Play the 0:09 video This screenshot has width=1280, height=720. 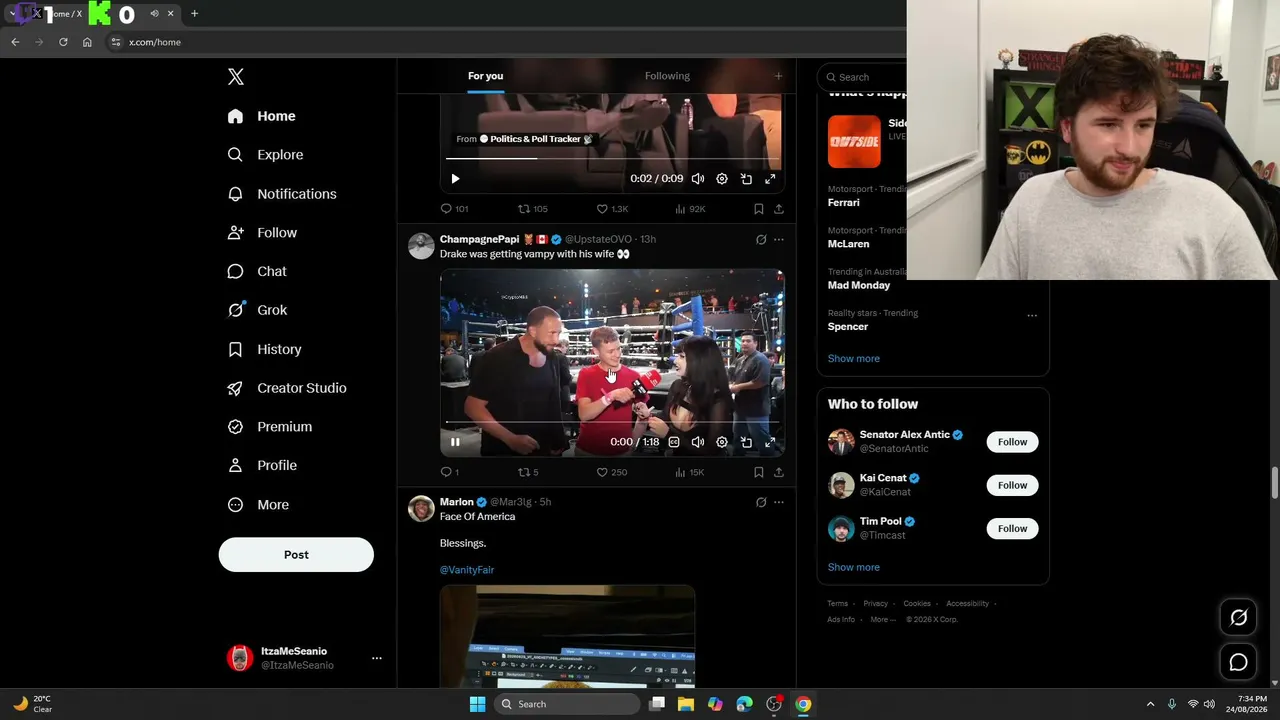pyautogui.click(x=455, y=179)
